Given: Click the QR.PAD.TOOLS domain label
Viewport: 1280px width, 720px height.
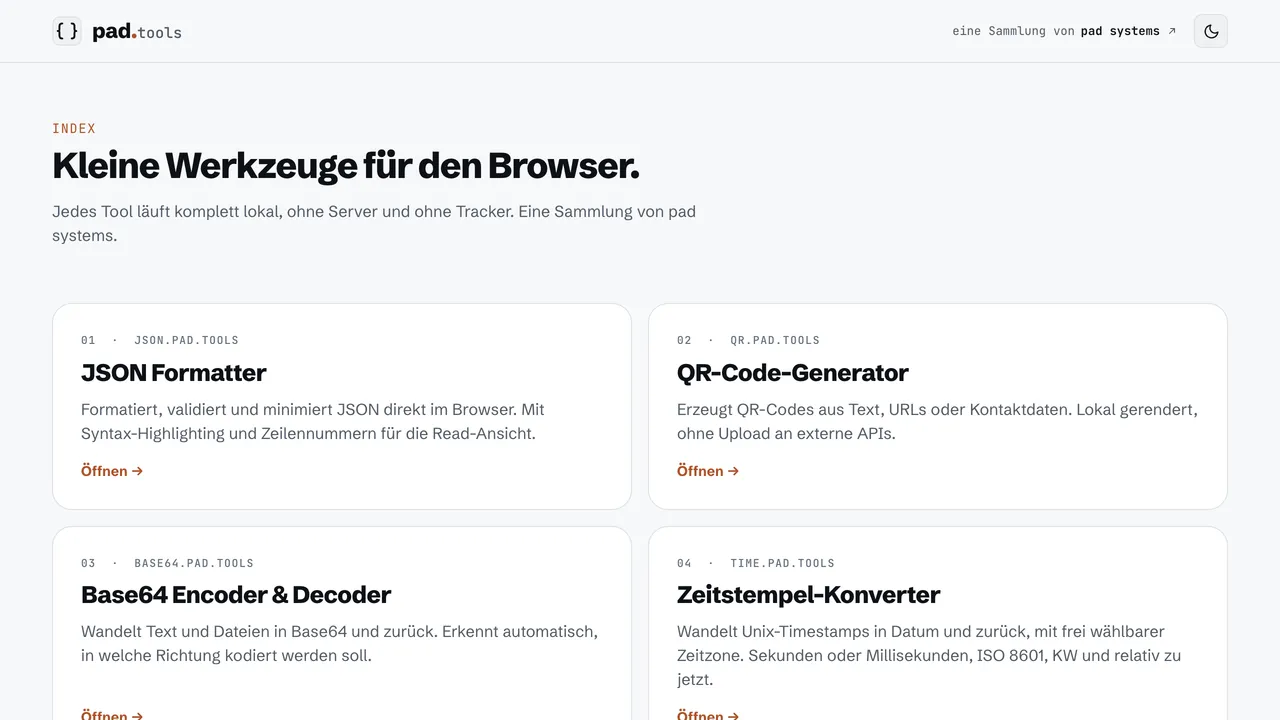Looking at the screenshot, I should coord(775,340).
